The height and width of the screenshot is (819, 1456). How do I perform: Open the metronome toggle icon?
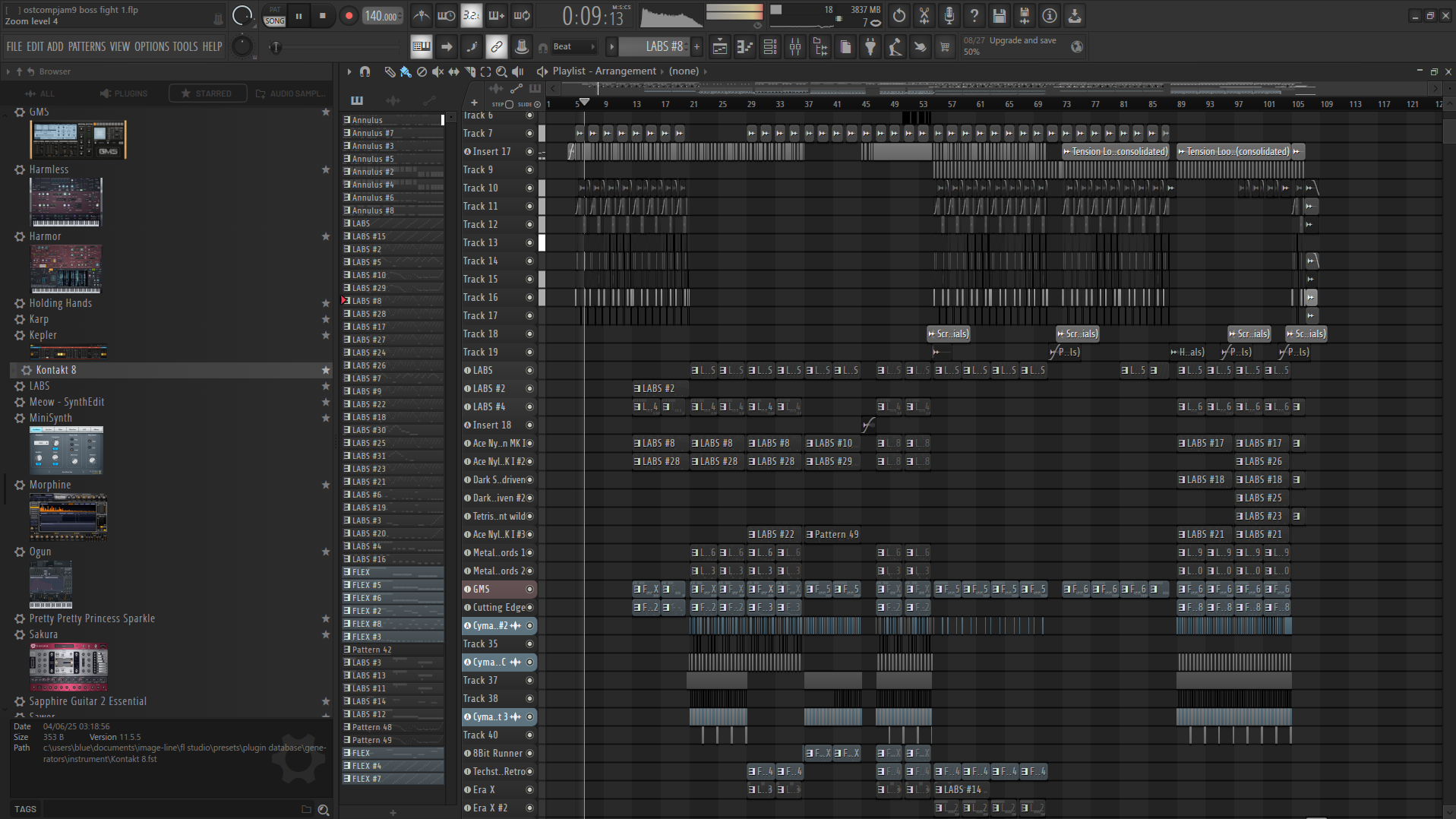click(422, 16)
